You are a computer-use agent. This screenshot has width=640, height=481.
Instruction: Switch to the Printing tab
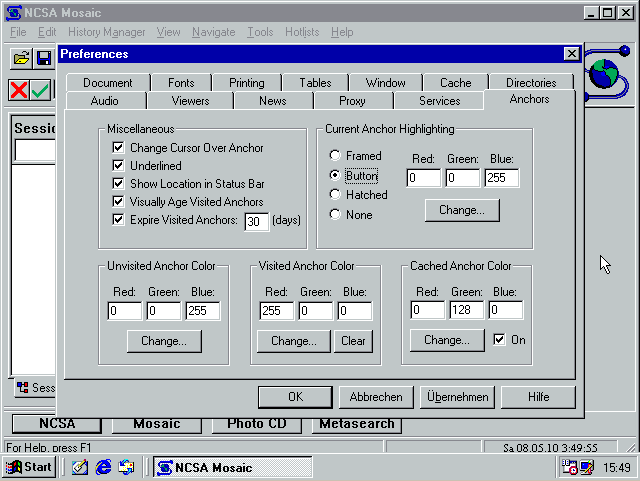tap(247, 82)
